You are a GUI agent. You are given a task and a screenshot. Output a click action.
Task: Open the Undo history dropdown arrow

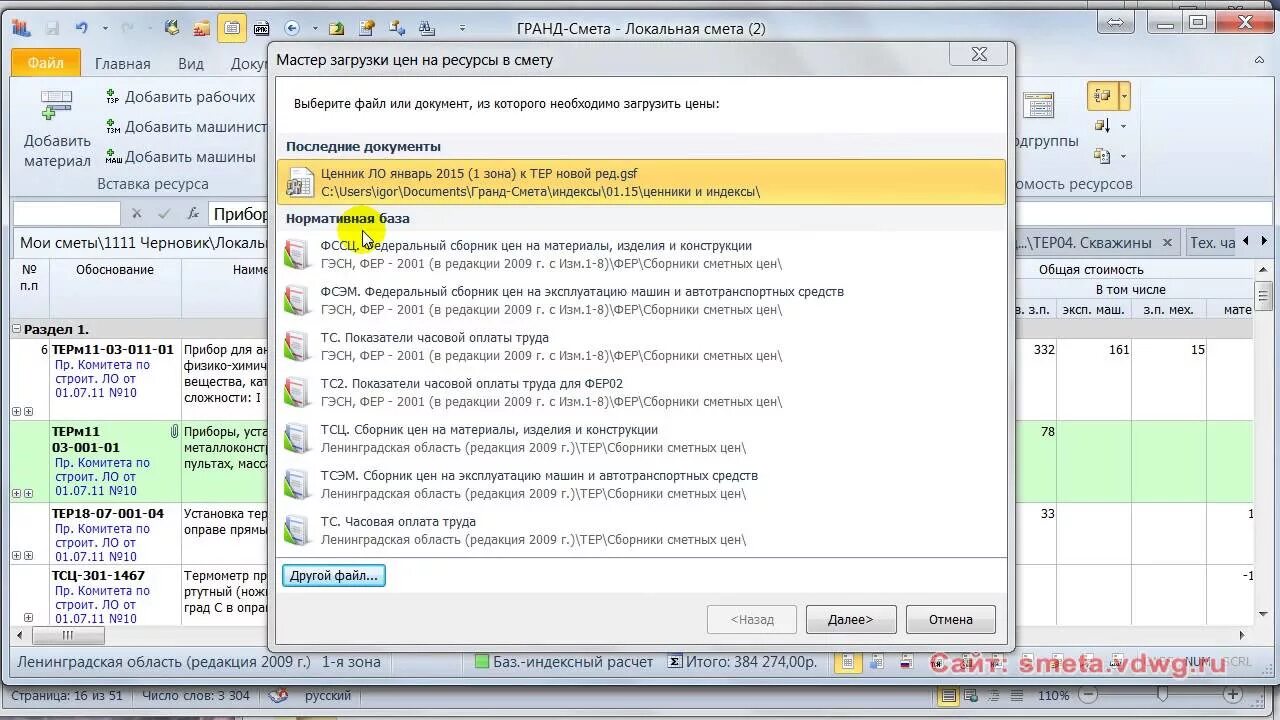click(104, 28)
